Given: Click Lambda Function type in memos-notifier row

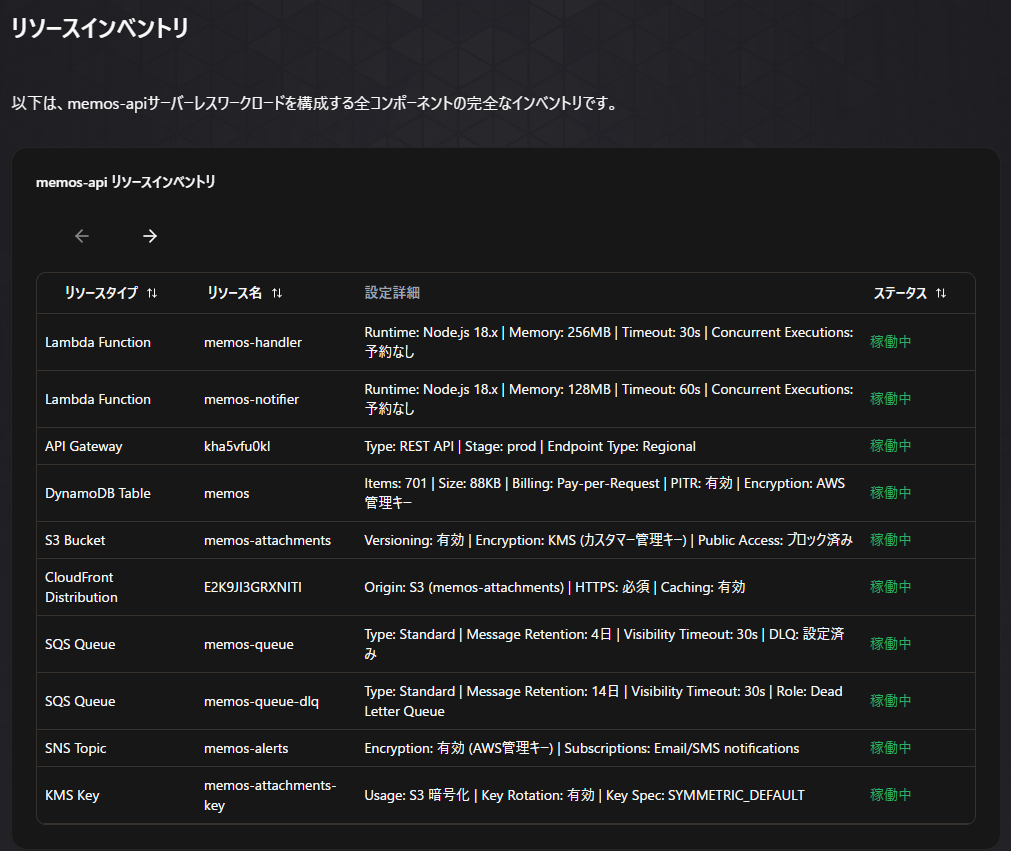Looking at the screenshot, I should pyautogui.click(x=98, y=399).
